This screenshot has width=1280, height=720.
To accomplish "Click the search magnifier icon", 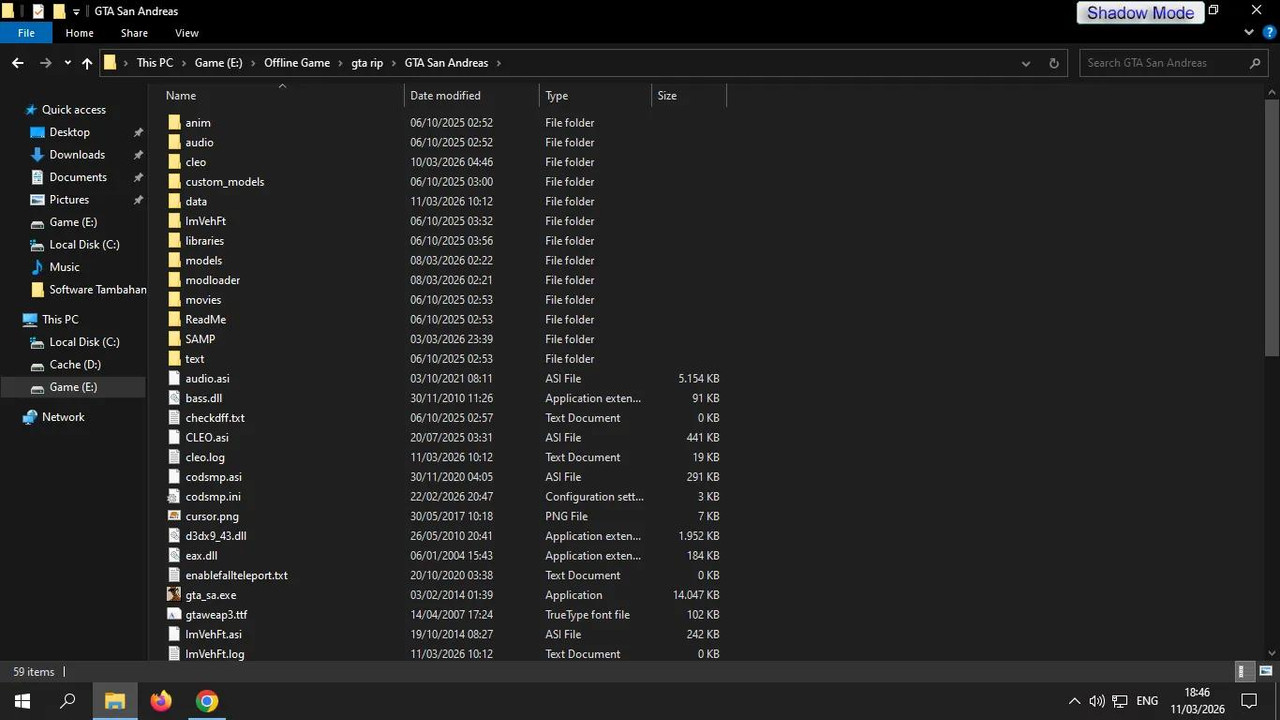I will (1255, 63).
